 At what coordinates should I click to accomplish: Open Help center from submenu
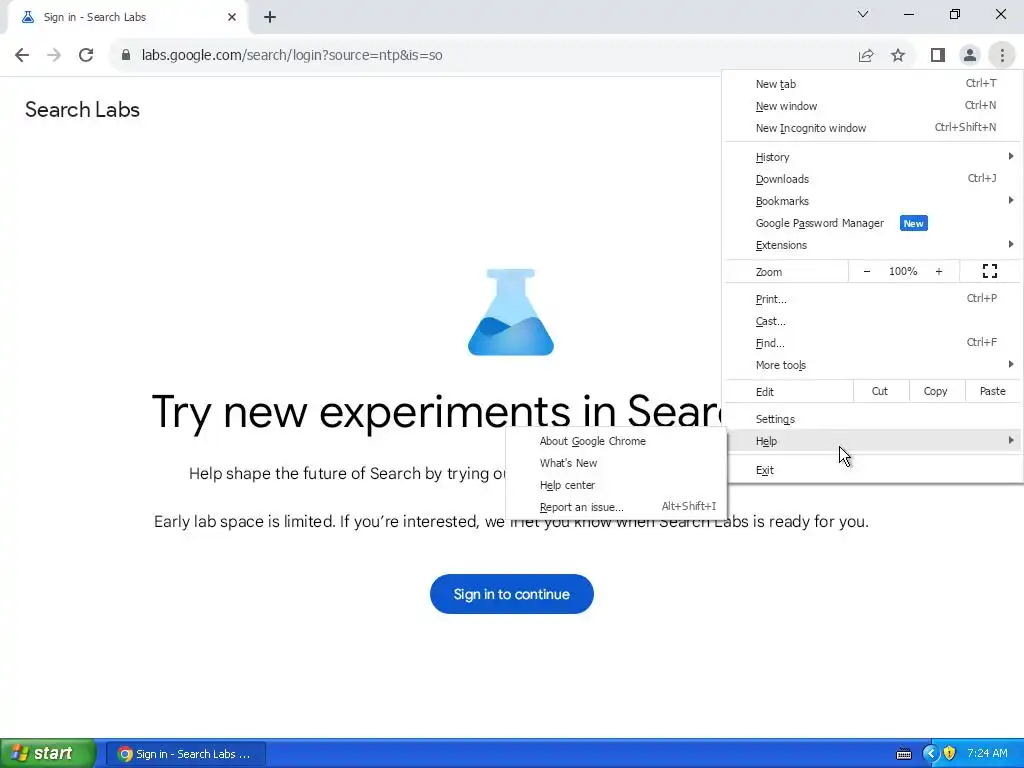tap(616, 485)
